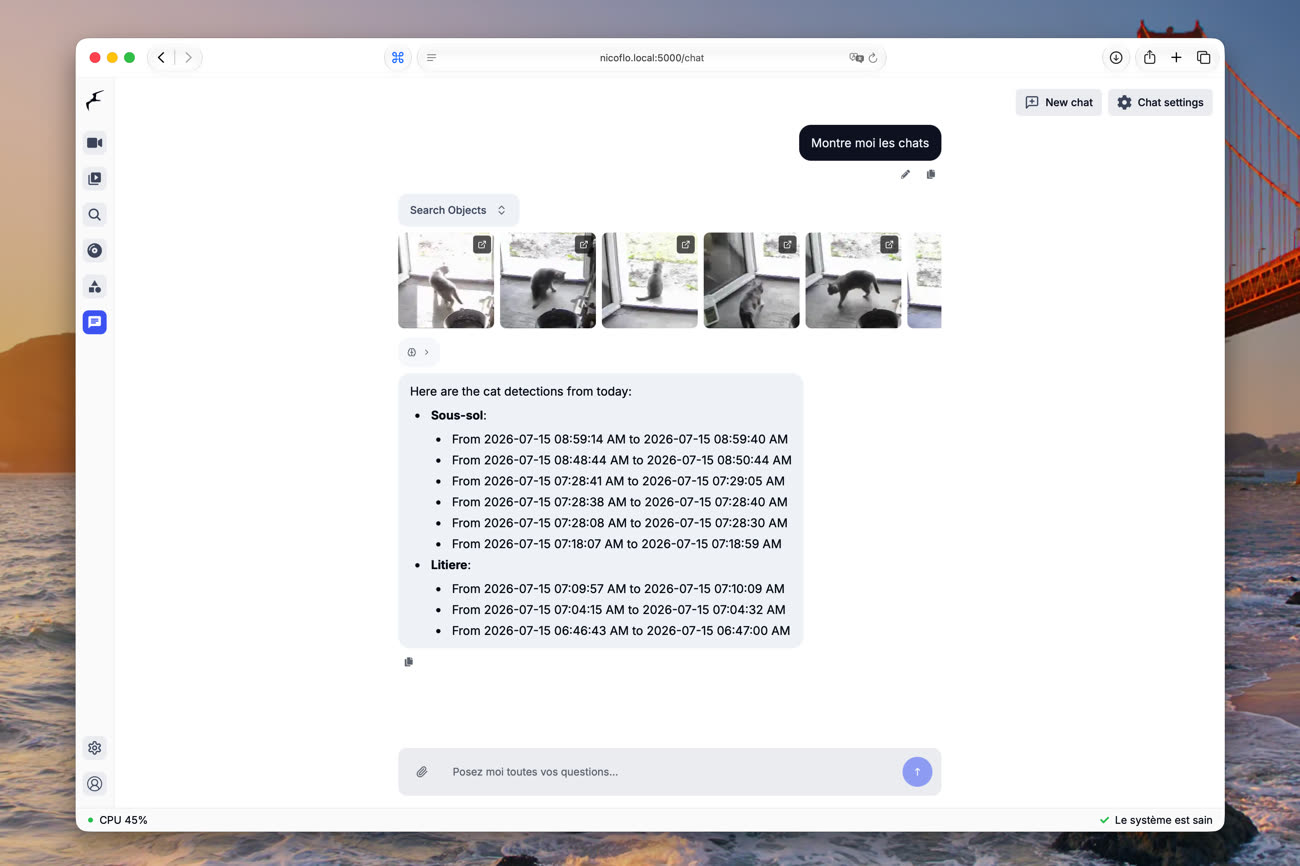Open the account profile icon
This screenshot has height=866, width=1300.
pos(95,784)
